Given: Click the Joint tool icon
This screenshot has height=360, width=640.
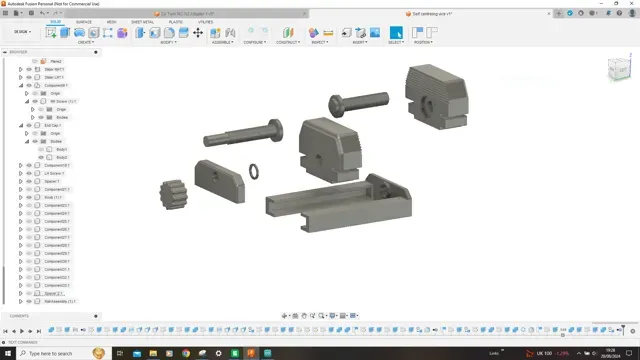Looking at the screenshot, I should (230, 33).
